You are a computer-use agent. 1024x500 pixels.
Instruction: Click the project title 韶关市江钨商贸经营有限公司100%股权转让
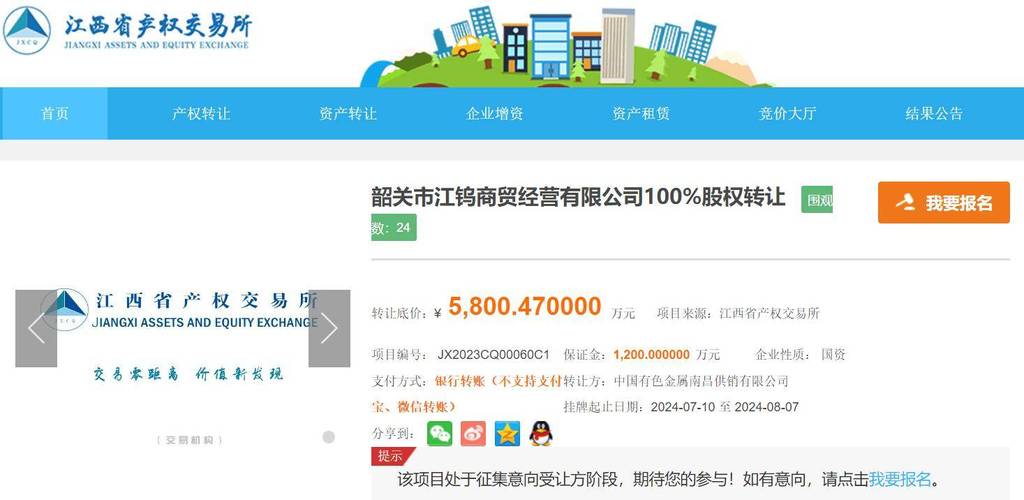579,196
